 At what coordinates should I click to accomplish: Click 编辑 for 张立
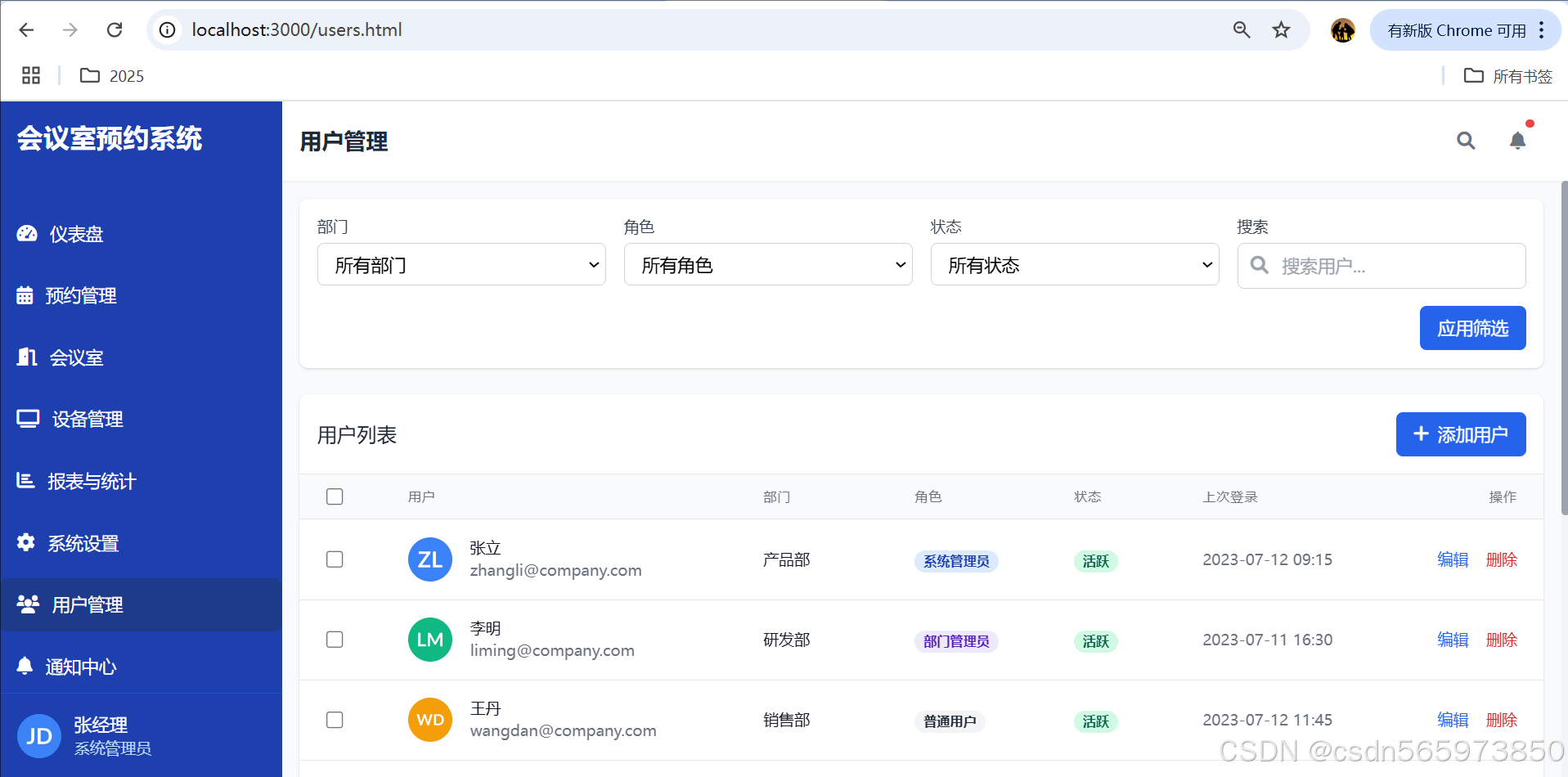tap(1453, 559)
